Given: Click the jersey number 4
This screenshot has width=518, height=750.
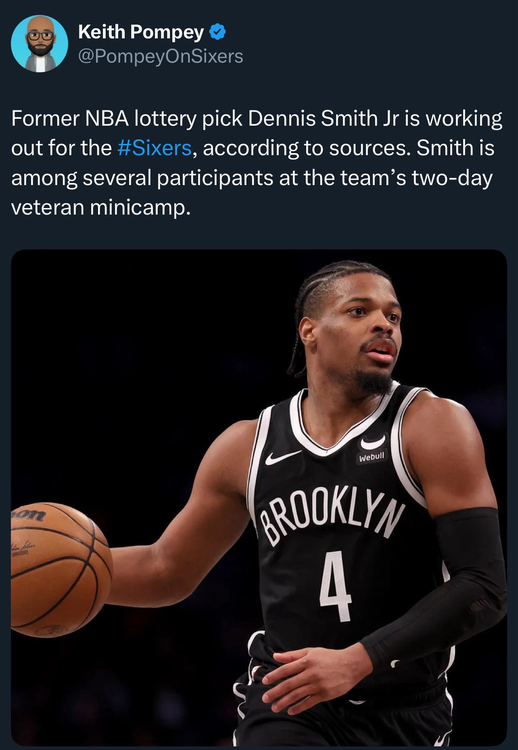Looking at the screenshot, I should [x=335, y=585].
